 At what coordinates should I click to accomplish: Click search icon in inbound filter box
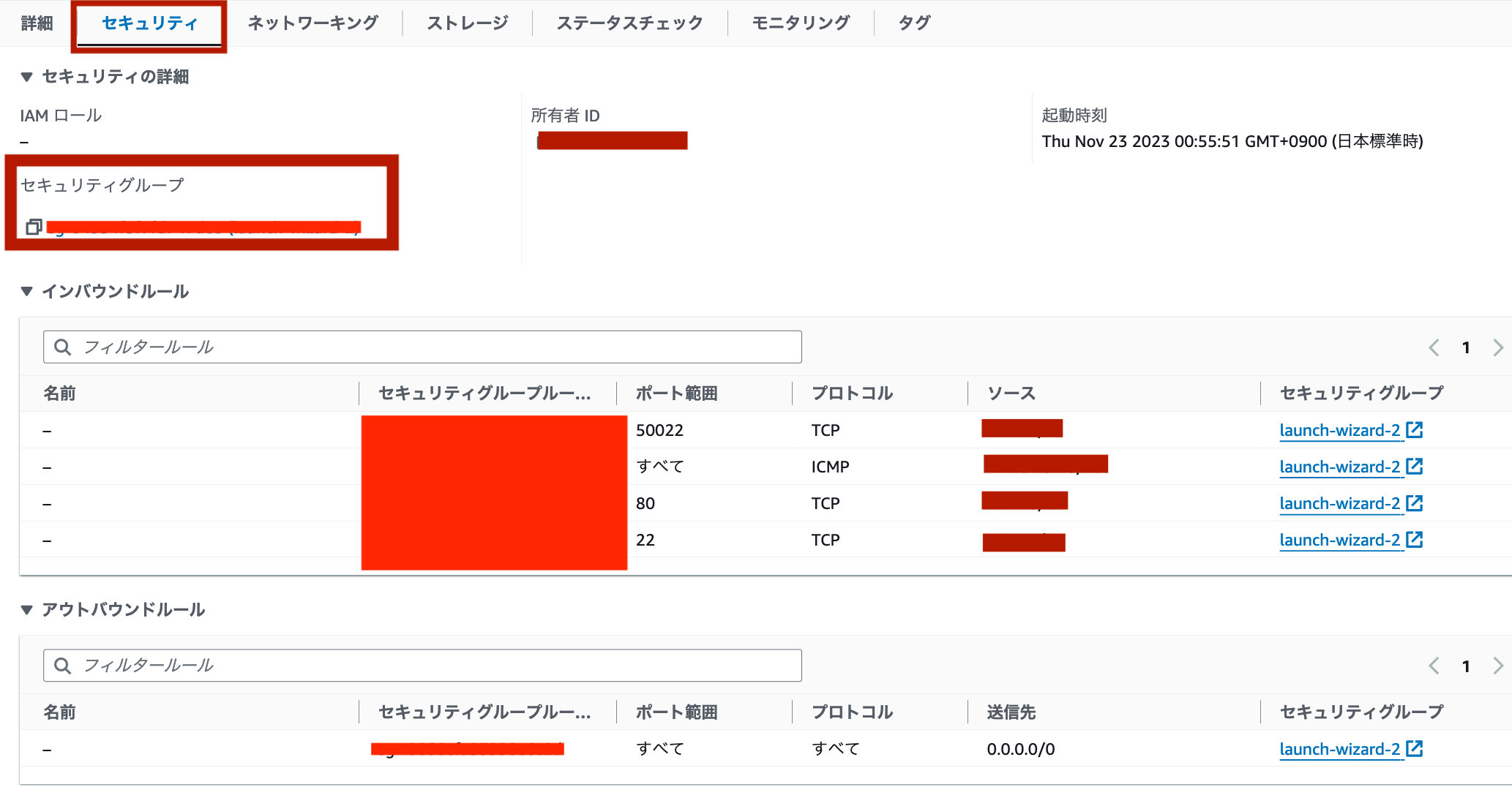(63, 347)
